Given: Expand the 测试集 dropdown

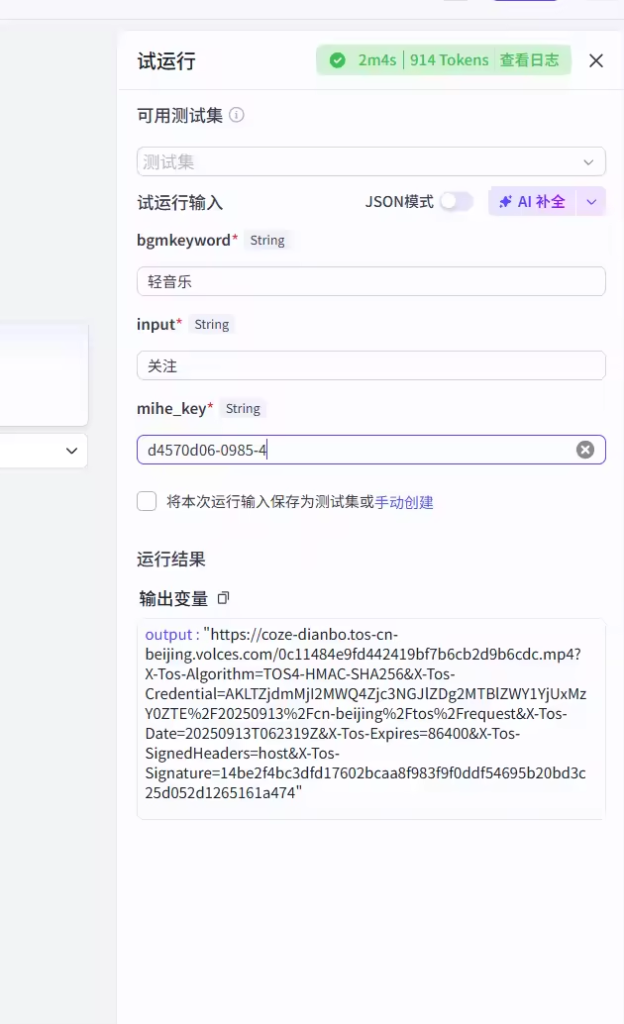Looking at the screenshot, I should (x=587, y=162).
